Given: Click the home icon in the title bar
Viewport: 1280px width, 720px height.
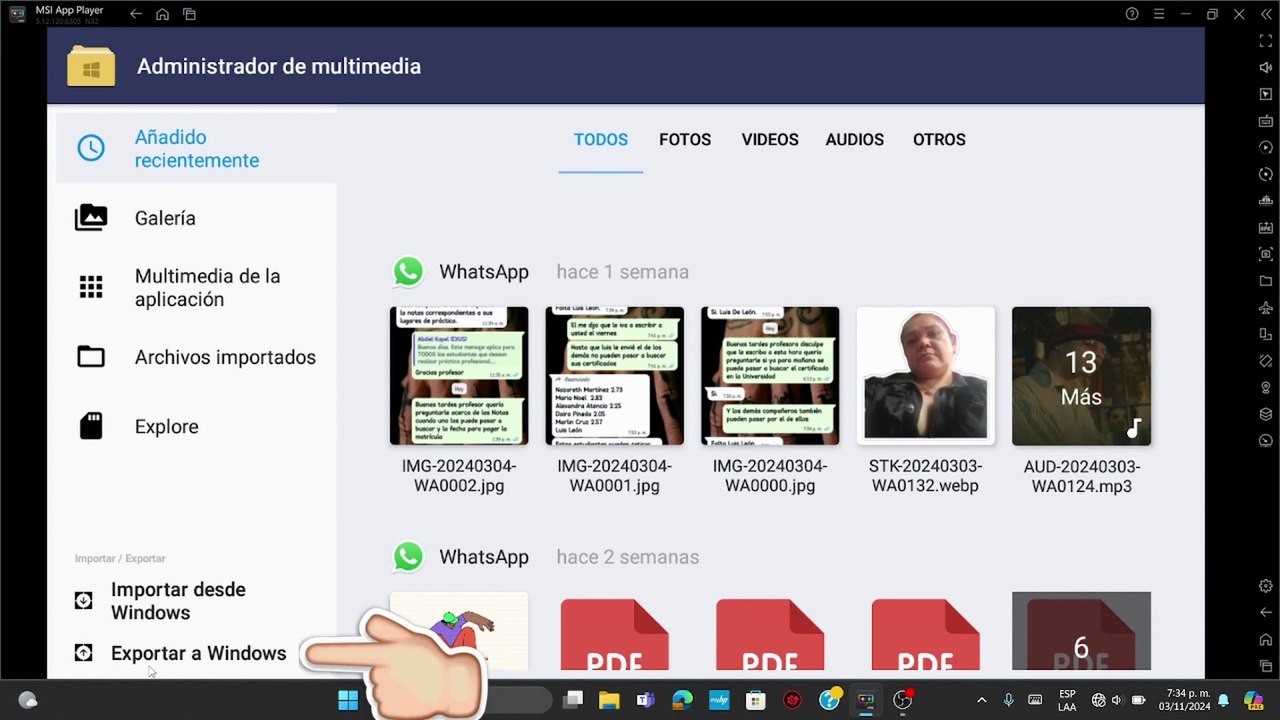Looking at the screenshot, I should tap(162, 14).
